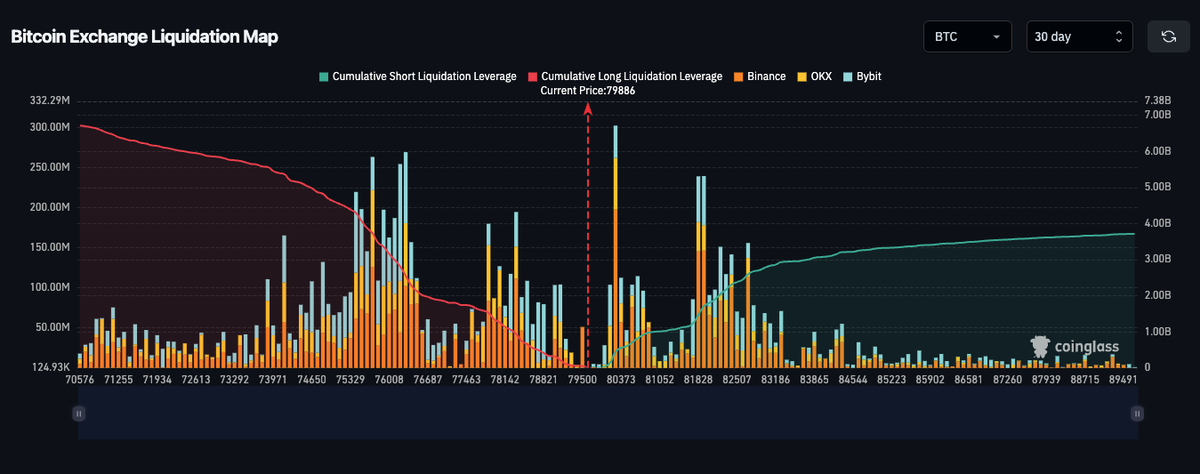
Task: Toggle the OKX legend entry
Action: [814, 76]
